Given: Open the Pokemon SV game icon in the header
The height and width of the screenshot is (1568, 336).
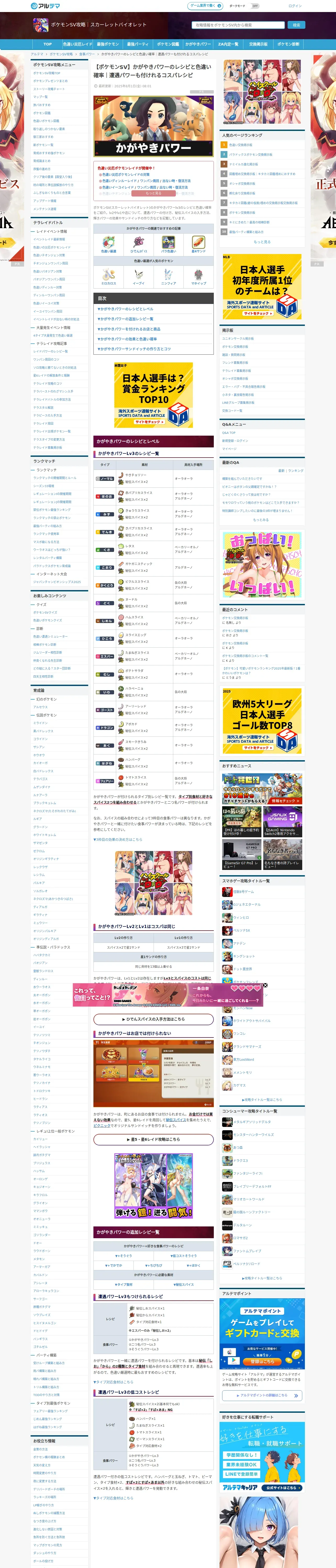Looking at the screenshot, I should [x=41, y=25].
